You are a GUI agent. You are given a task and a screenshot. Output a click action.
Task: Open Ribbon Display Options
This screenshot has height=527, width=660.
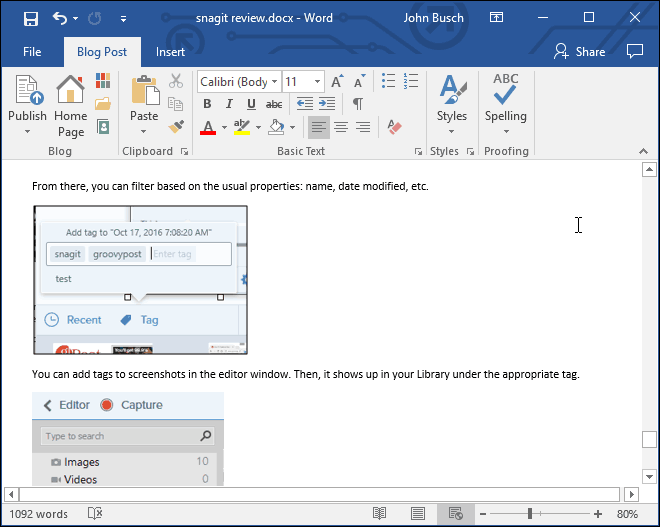coord(496,17)
